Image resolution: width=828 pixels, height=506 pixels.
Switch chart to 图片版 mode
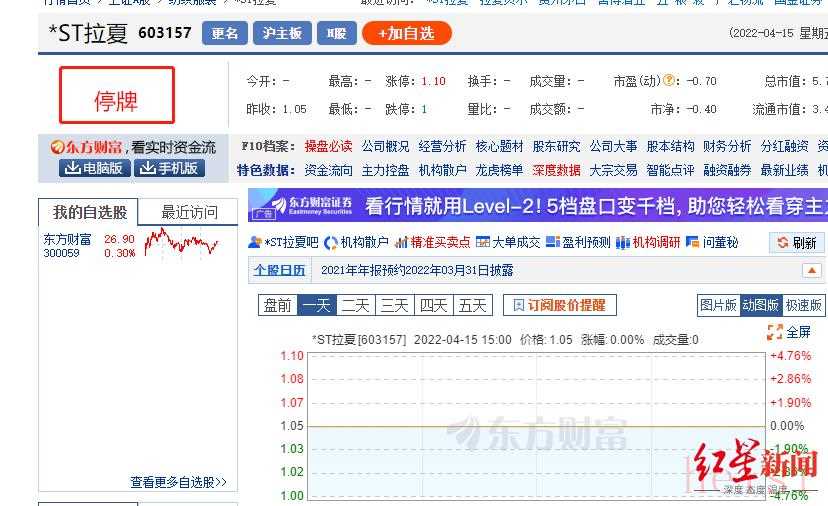click(x=718, y=305)
